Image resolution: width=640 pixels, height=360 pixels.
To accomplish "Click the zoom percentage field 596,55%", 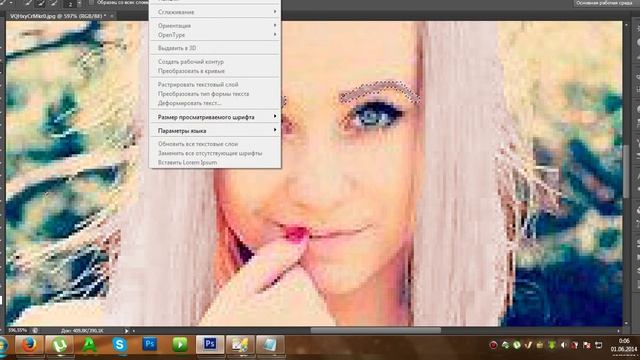I will (x=18, y=331).
